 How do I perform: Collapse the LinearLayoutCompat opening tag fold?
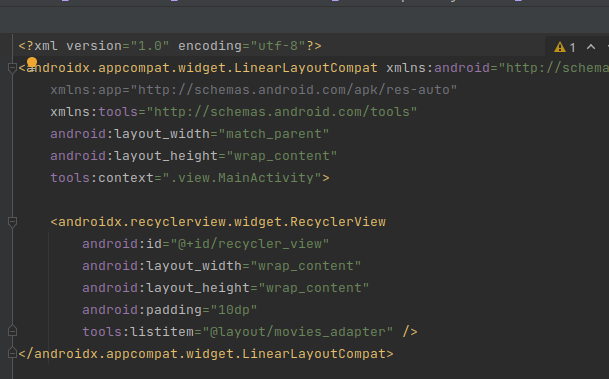click(12, 68)
